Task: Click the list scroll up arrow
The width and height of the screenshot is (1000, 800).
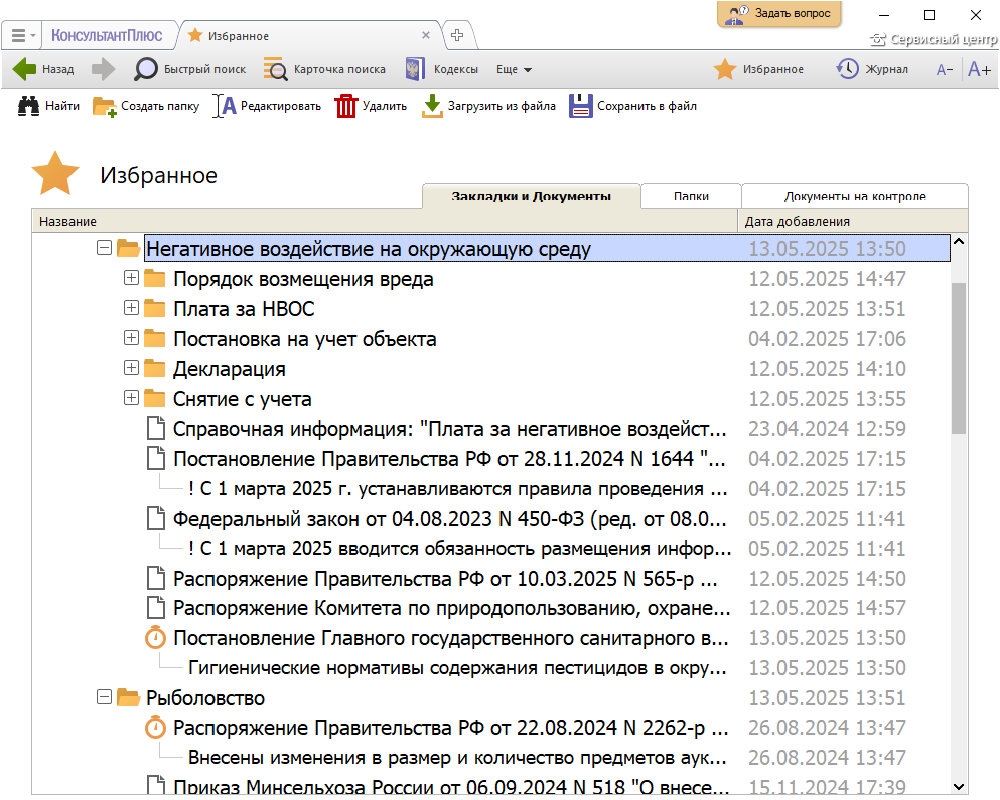Action: (959, 242)
